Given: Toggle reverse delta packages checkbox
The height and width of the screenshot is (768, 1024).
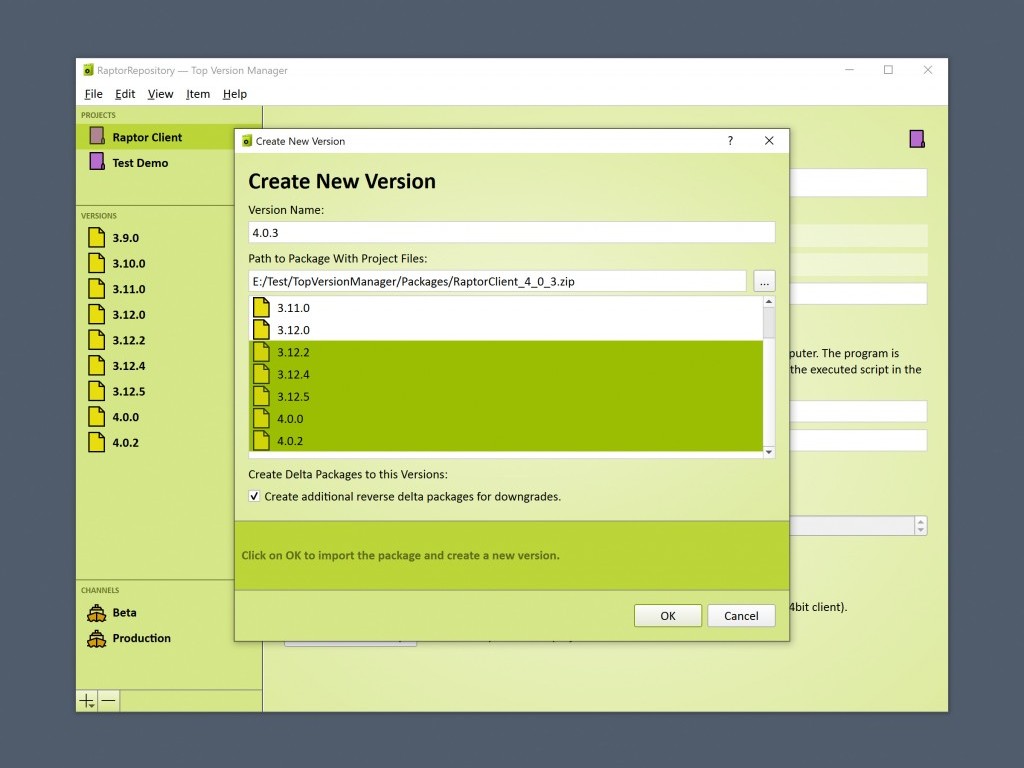Looking at the screenshot, I should [x=255, y=496].
